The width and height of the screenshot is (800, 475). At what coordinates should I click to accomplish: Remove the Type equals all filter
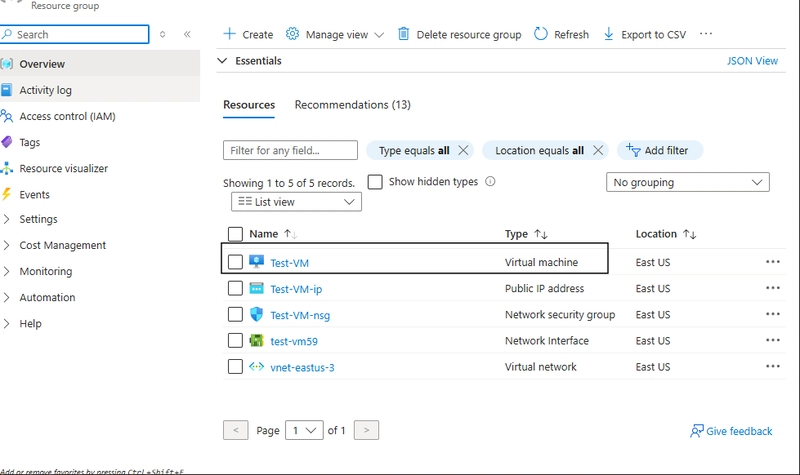(x=463, y=150)
